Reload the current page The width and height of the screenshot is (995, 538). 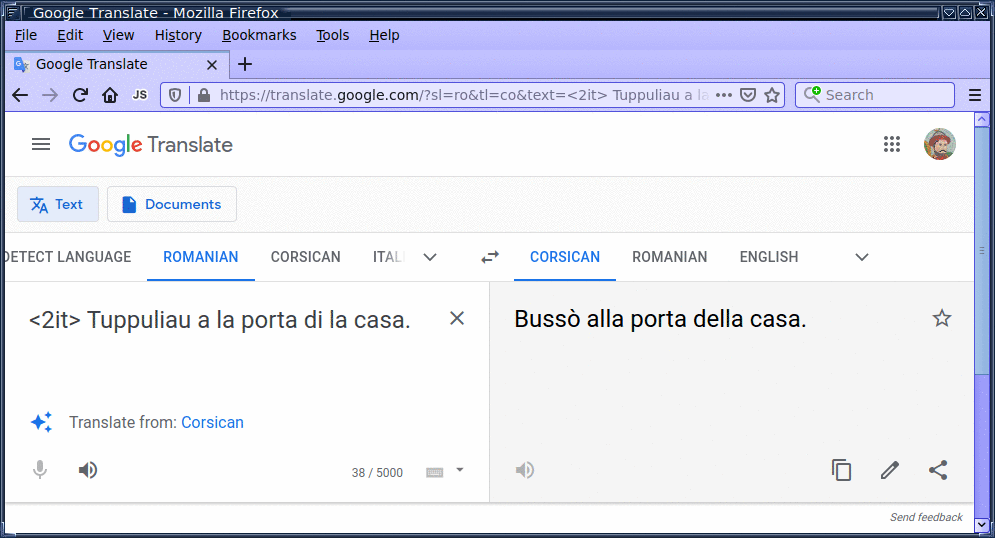pos(80,95)
